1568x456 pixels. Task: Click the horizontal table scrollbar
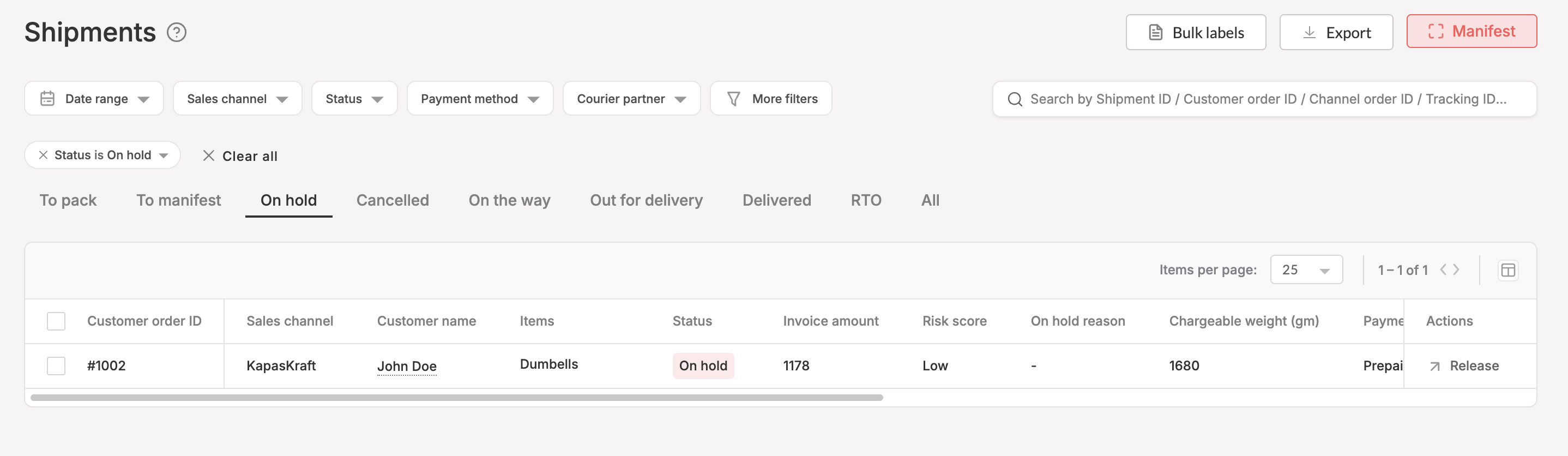[456, 398]
